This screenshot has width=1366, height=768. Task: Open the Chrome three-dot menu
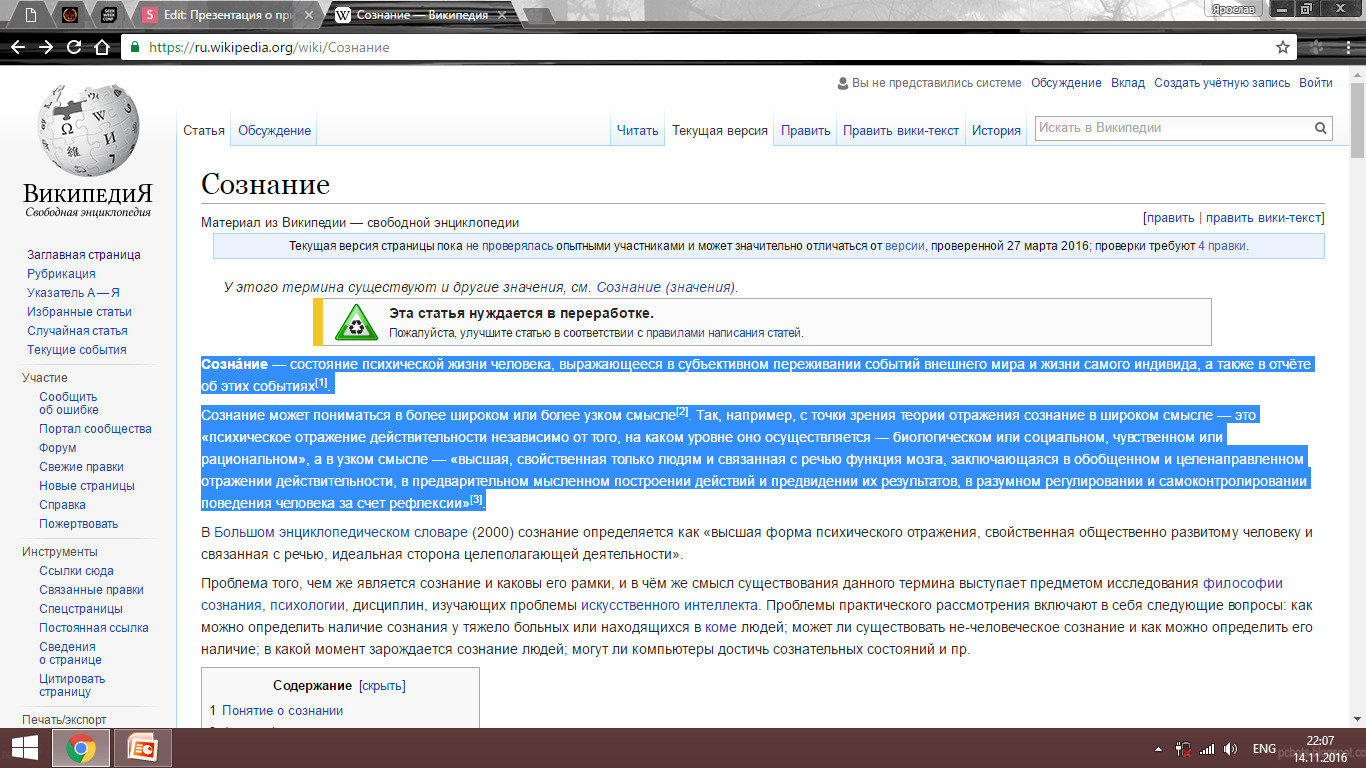pos(1348,47)
